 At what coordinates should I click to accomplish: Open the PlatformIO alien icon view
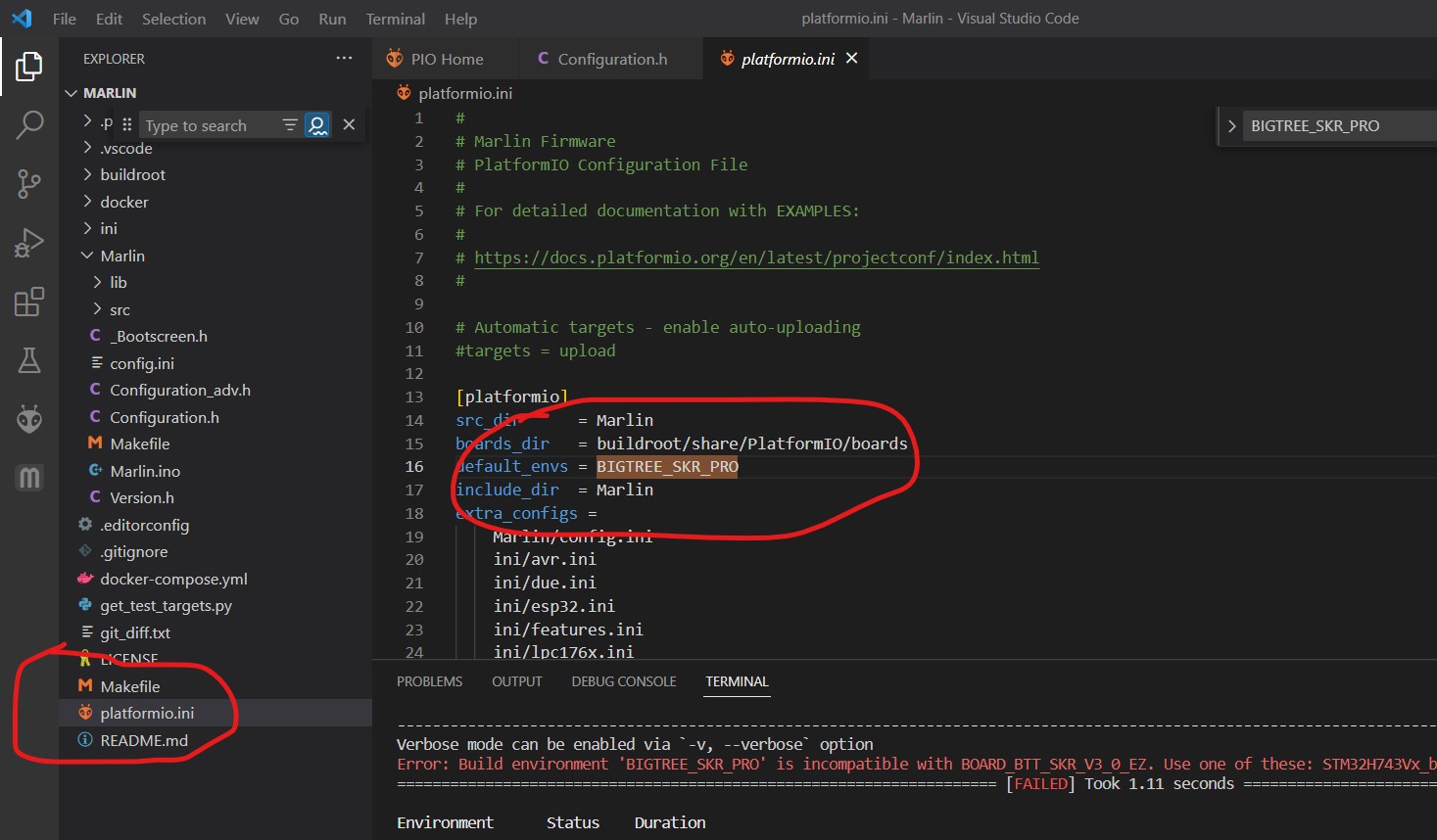[x=29, y=420]
